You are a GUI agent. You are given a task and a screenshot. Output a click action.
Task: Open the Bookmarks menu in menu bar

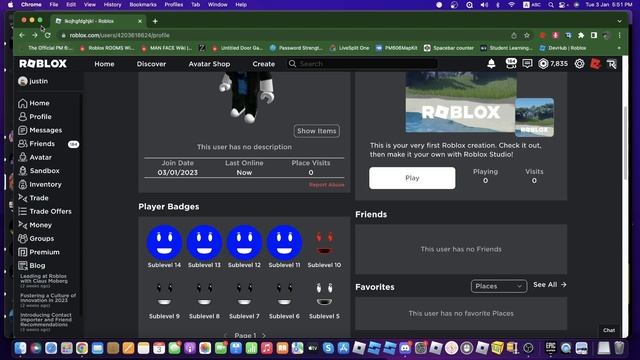click(143, 4)
